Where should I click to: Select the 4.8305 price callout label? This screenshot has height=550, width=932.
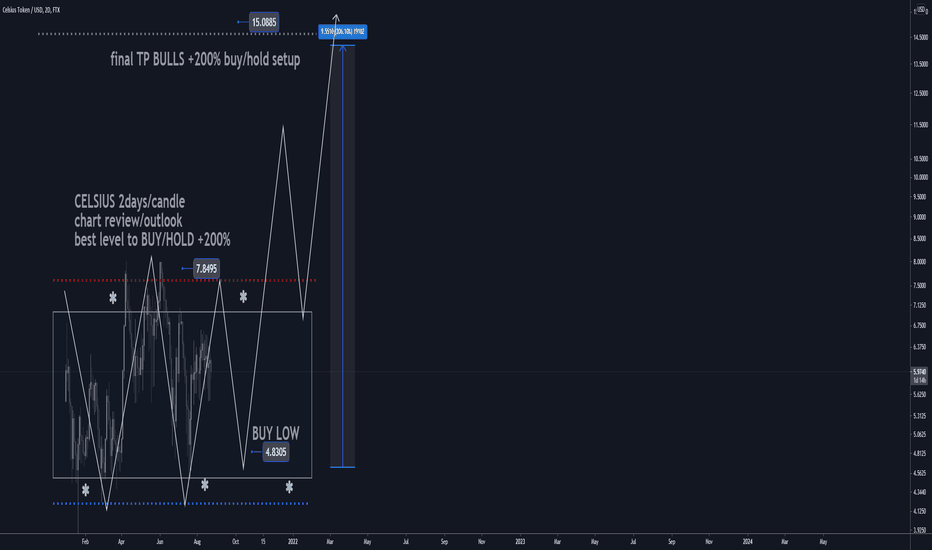coord(276,452)
